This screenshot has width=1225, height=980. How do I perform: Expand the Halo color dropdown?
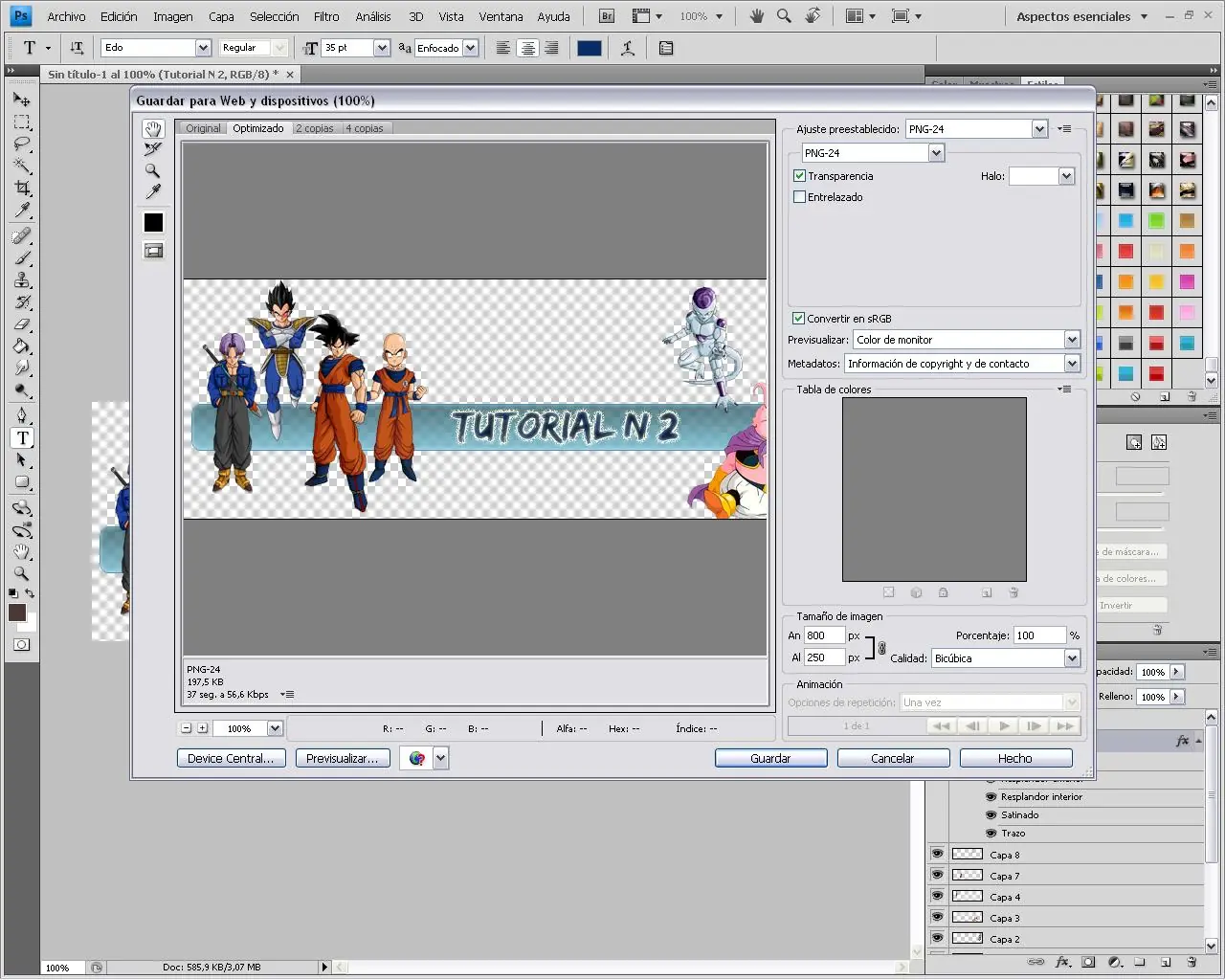[x=1066, y=176]
